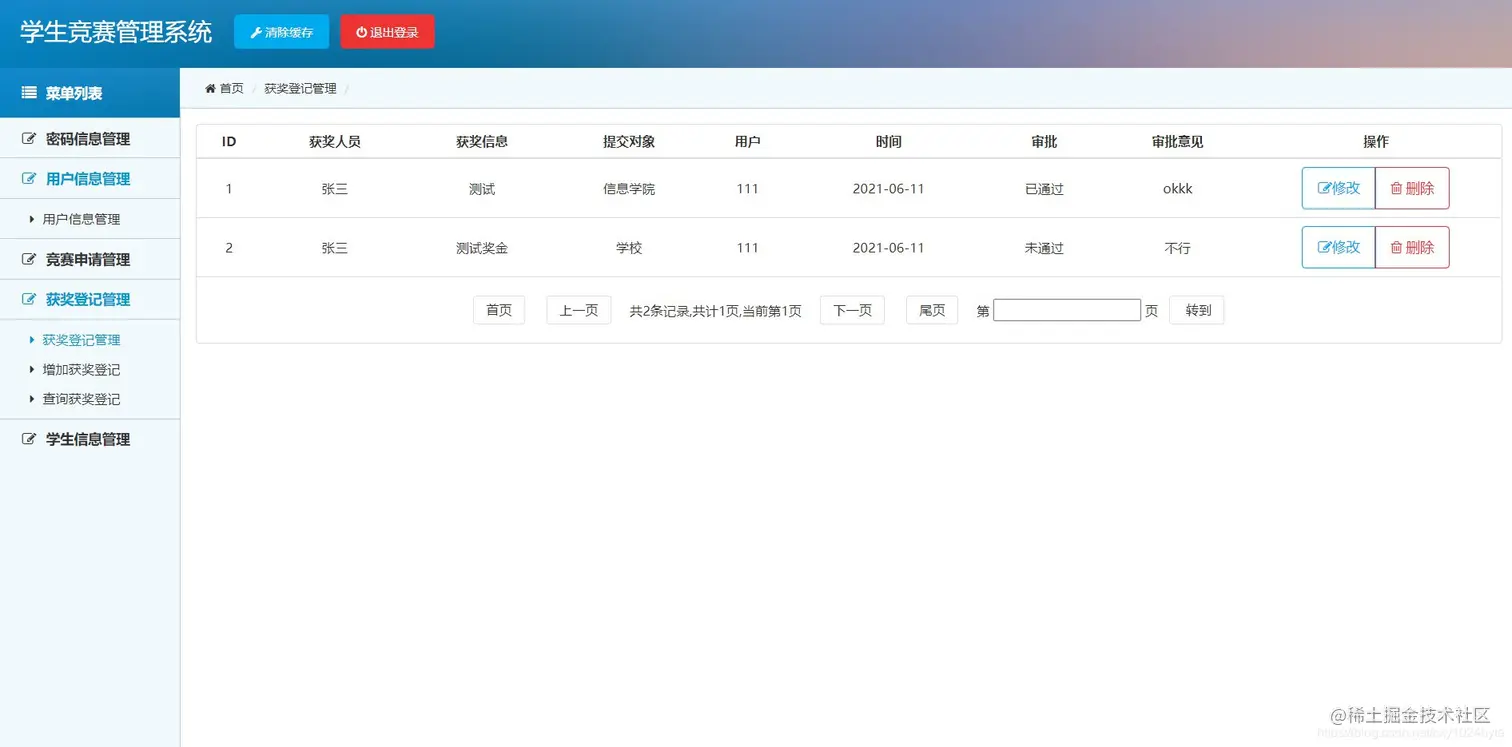This screenshot has height=747, width=1512.
Task: Go to the last page via 尾页
Action: pyautogui.click(x=931, y=310)
